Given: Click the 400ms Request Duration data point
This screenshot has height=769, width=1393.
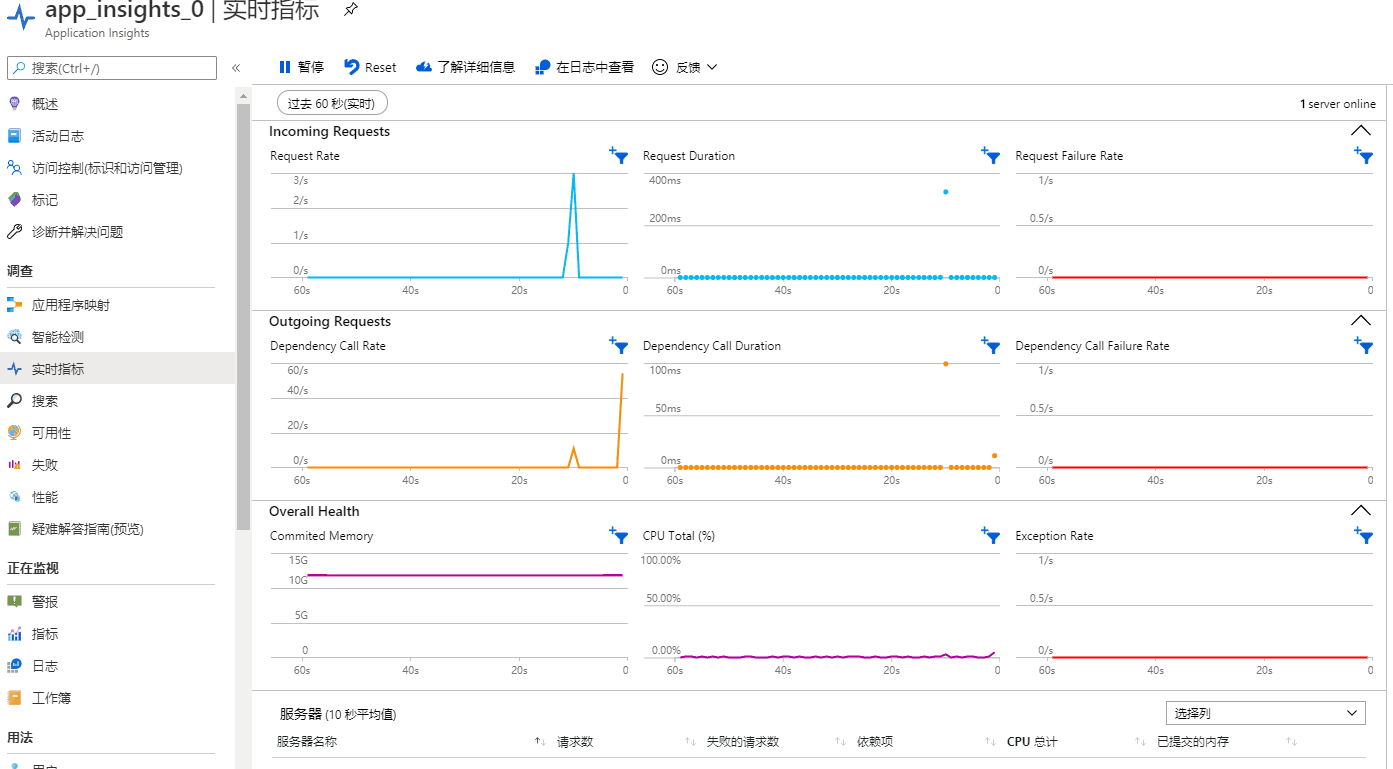Looking at the screenshot, I should point(945,192).
